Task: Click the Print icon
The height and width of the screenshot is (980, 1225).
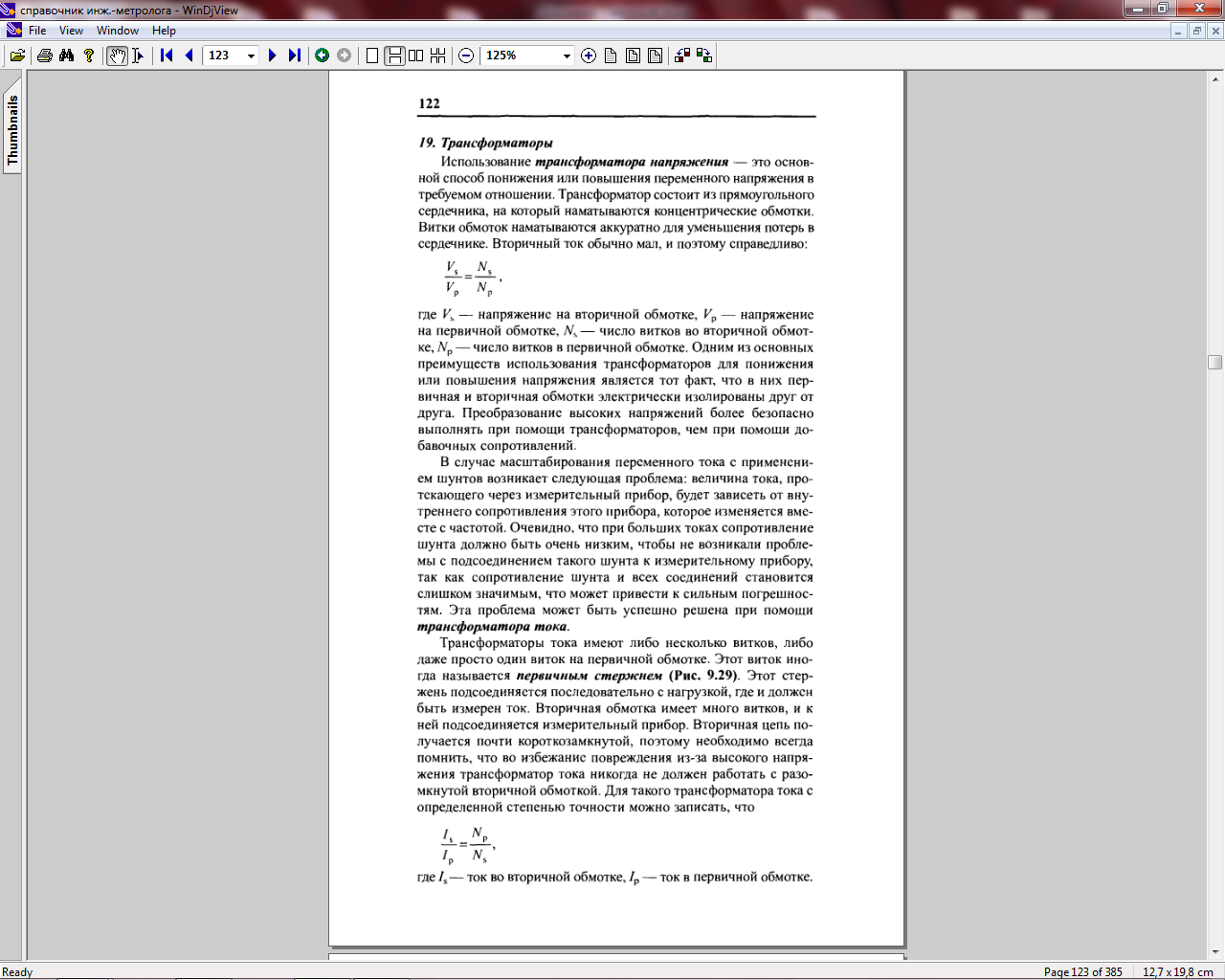Action: click(45, 56)
